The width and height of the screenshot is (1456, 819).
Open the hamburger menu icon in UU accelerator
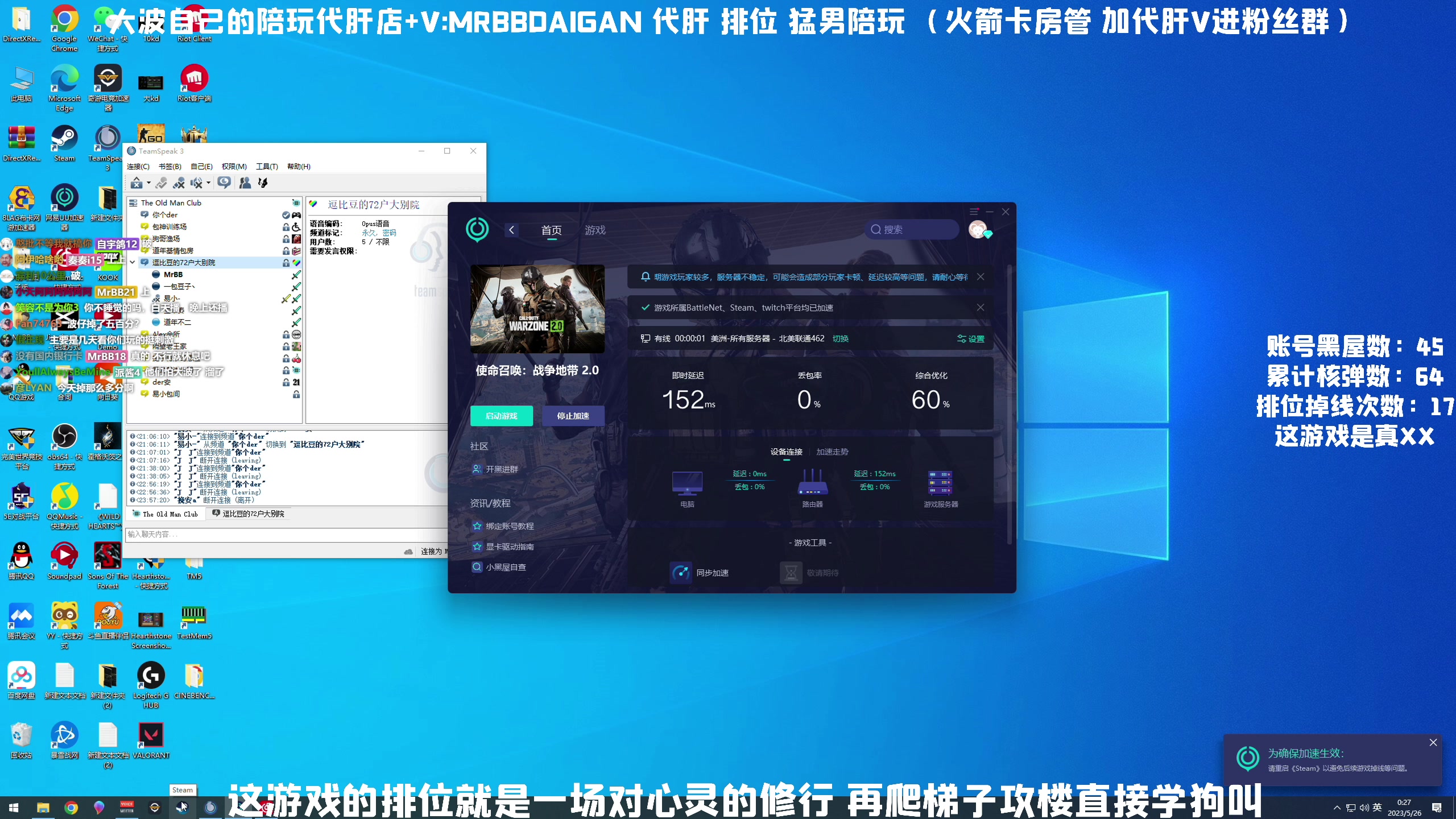(974, 212)
